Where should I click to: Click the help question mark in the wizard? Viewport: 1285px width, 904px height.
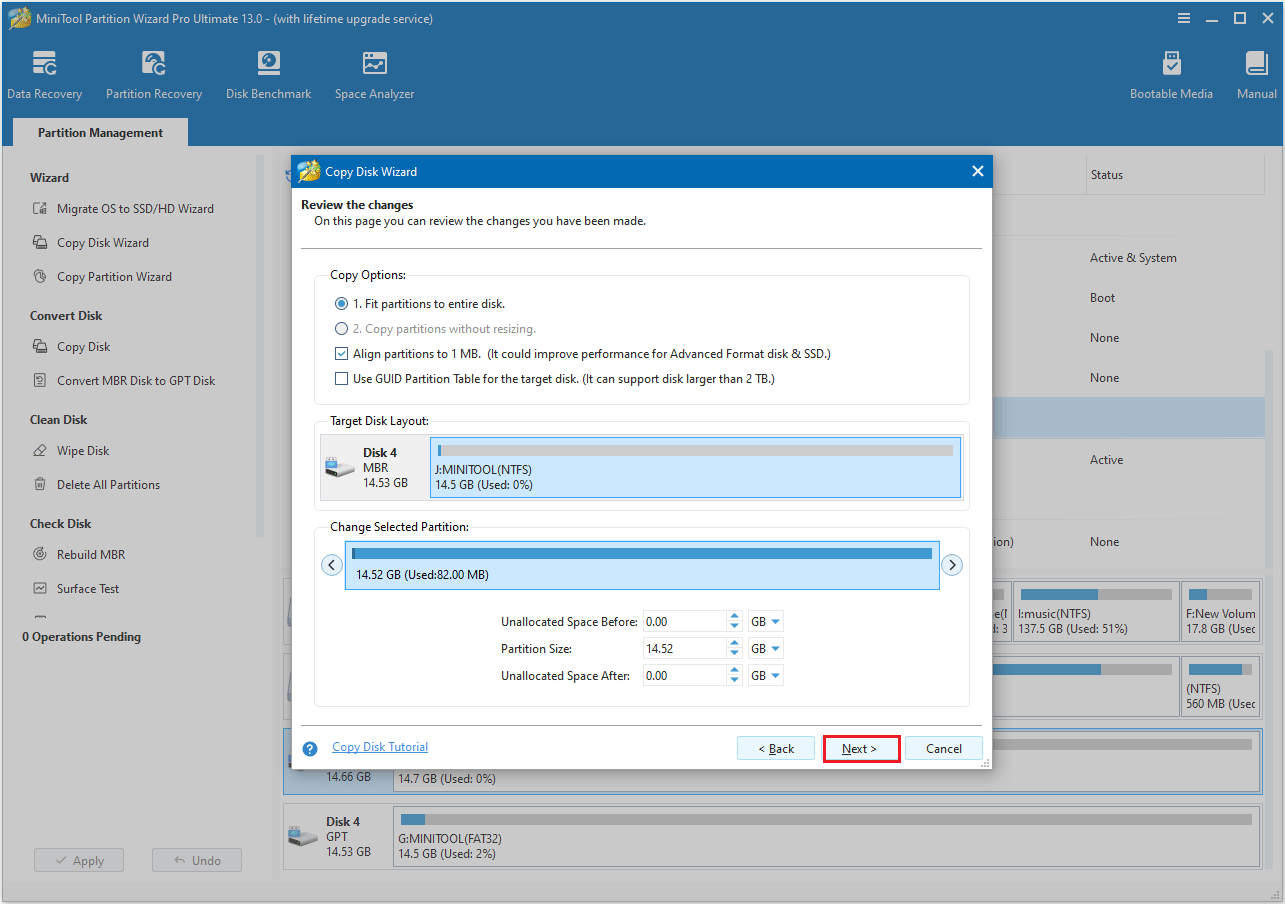coord(310,747)
